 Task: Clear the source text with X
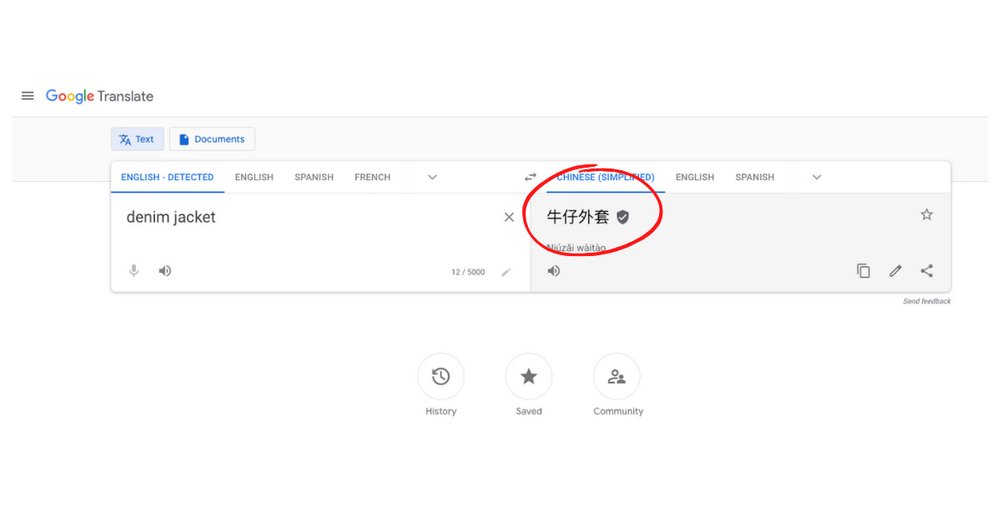pyautogui.click(x=509, y=217)
